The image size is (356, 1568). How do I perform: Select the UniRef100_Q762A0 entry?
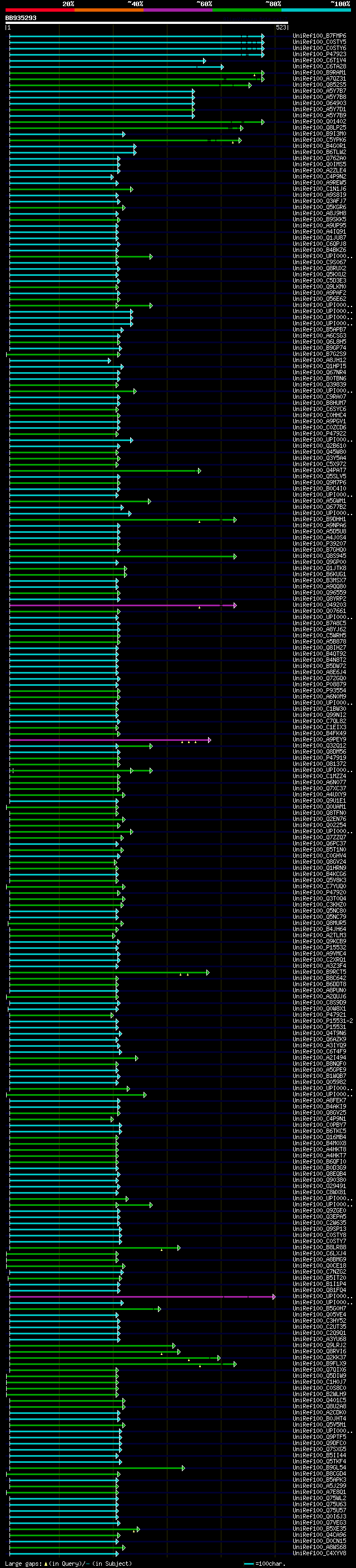tap(319, 159)
